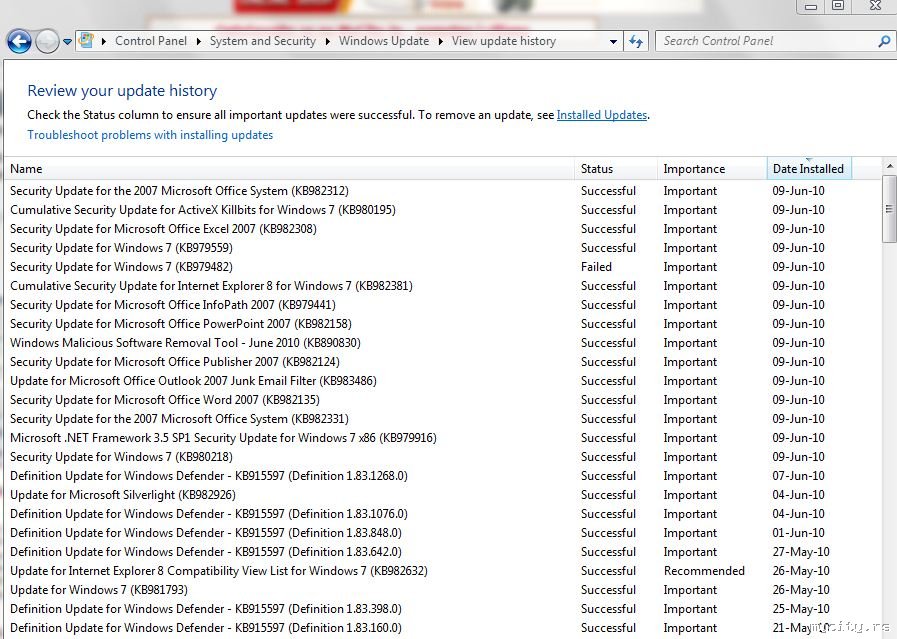Refresh the address bar view
The height and width of the screenshot is (639, 897).
[636, 41]
